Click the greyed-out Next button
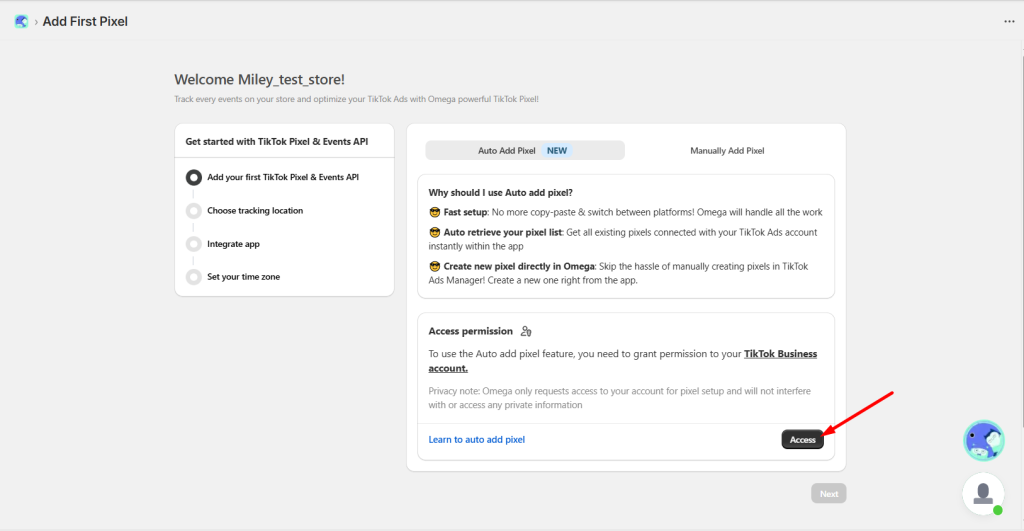 coord(829,494)
